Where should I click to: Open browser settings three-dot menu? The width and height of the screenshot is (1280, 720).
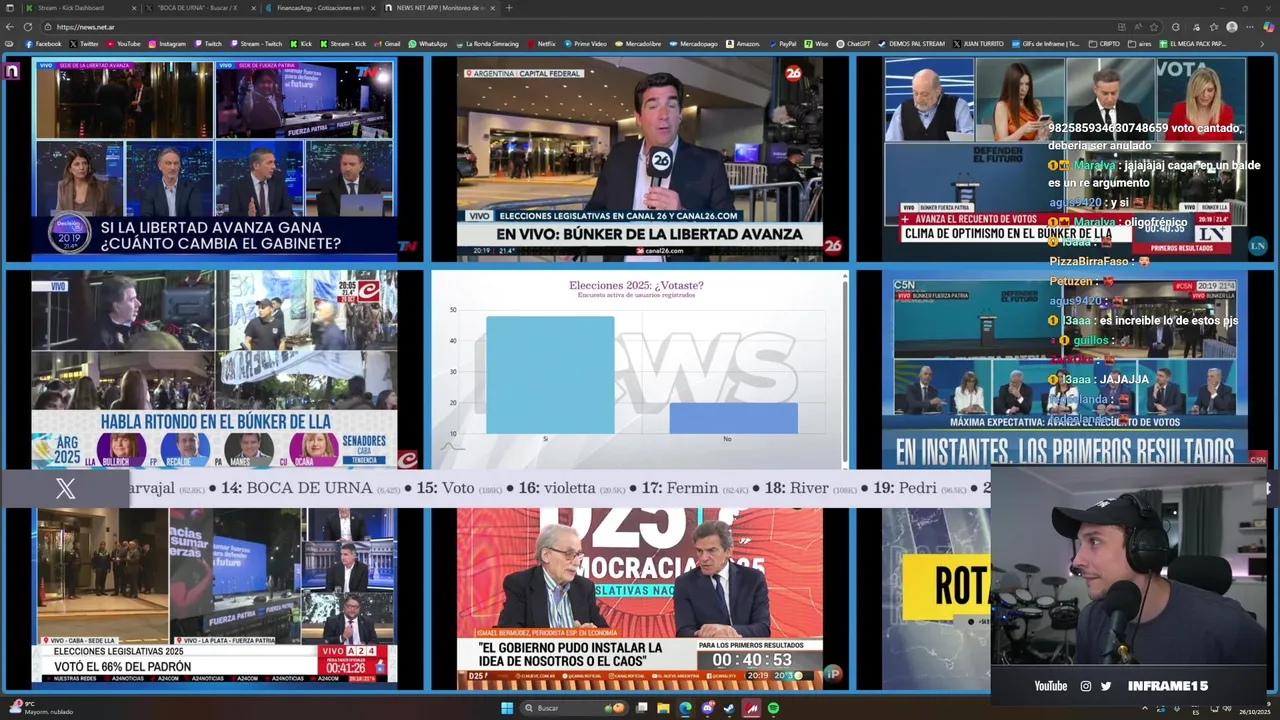(x=1250, y=27)
